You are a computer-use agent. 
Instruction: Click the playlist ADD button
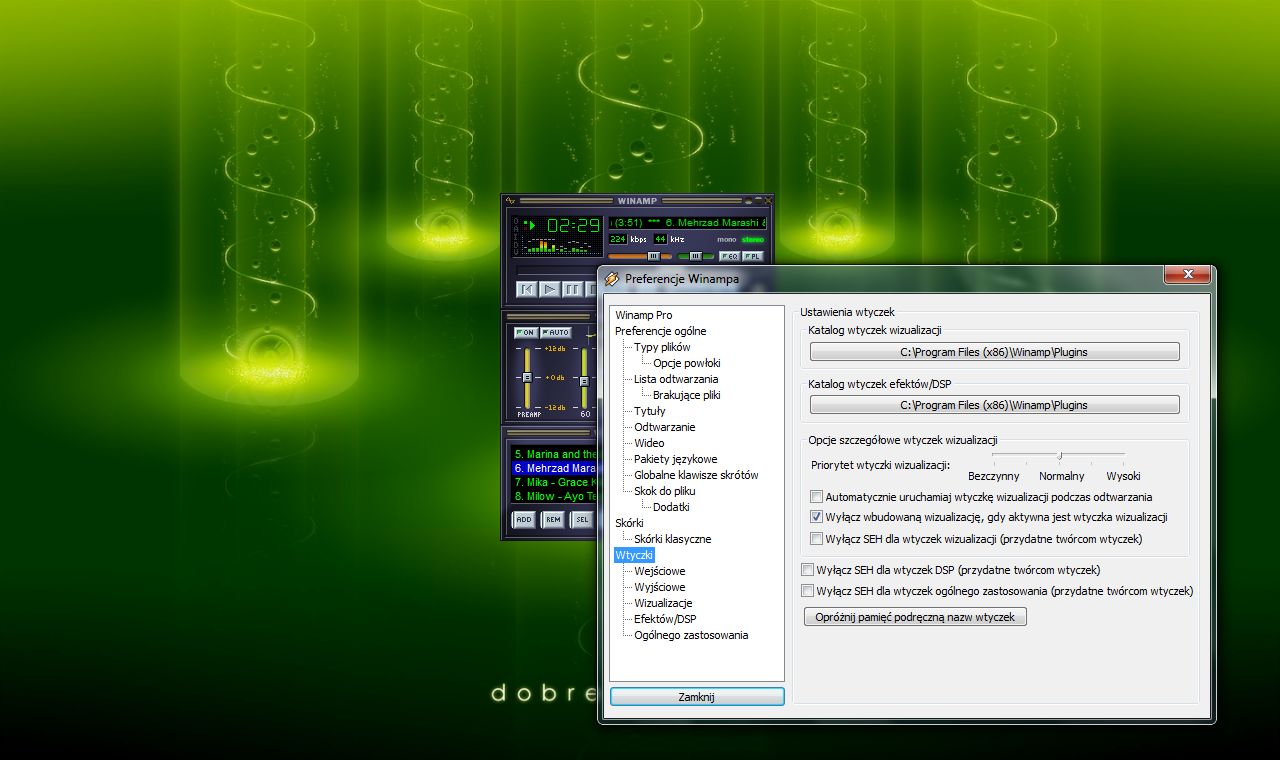coord(524,519)
